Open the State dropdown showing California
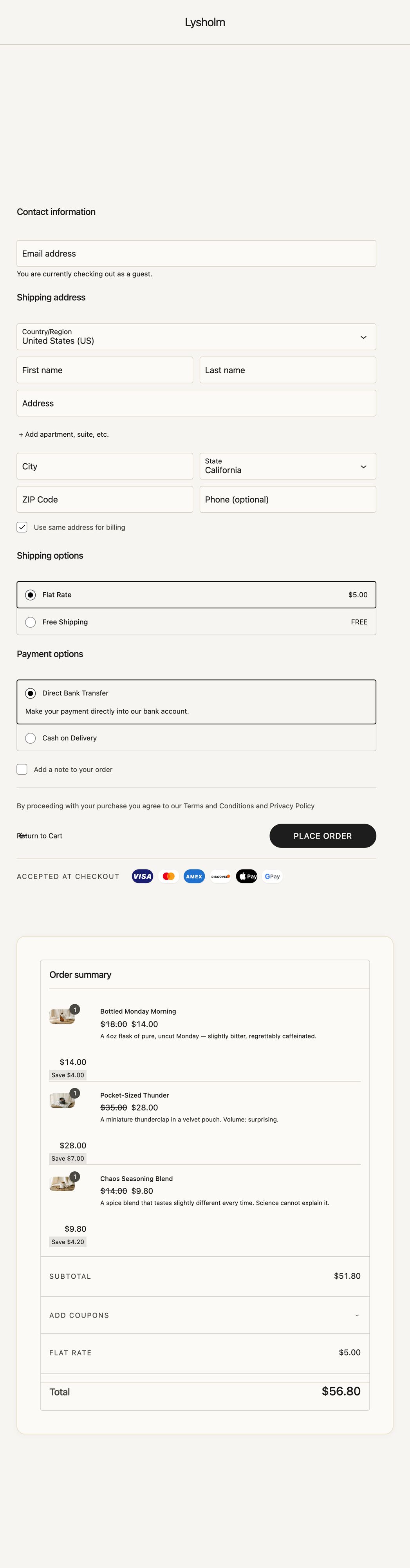This screenshot has width=410, height=1568. (287, 466)
